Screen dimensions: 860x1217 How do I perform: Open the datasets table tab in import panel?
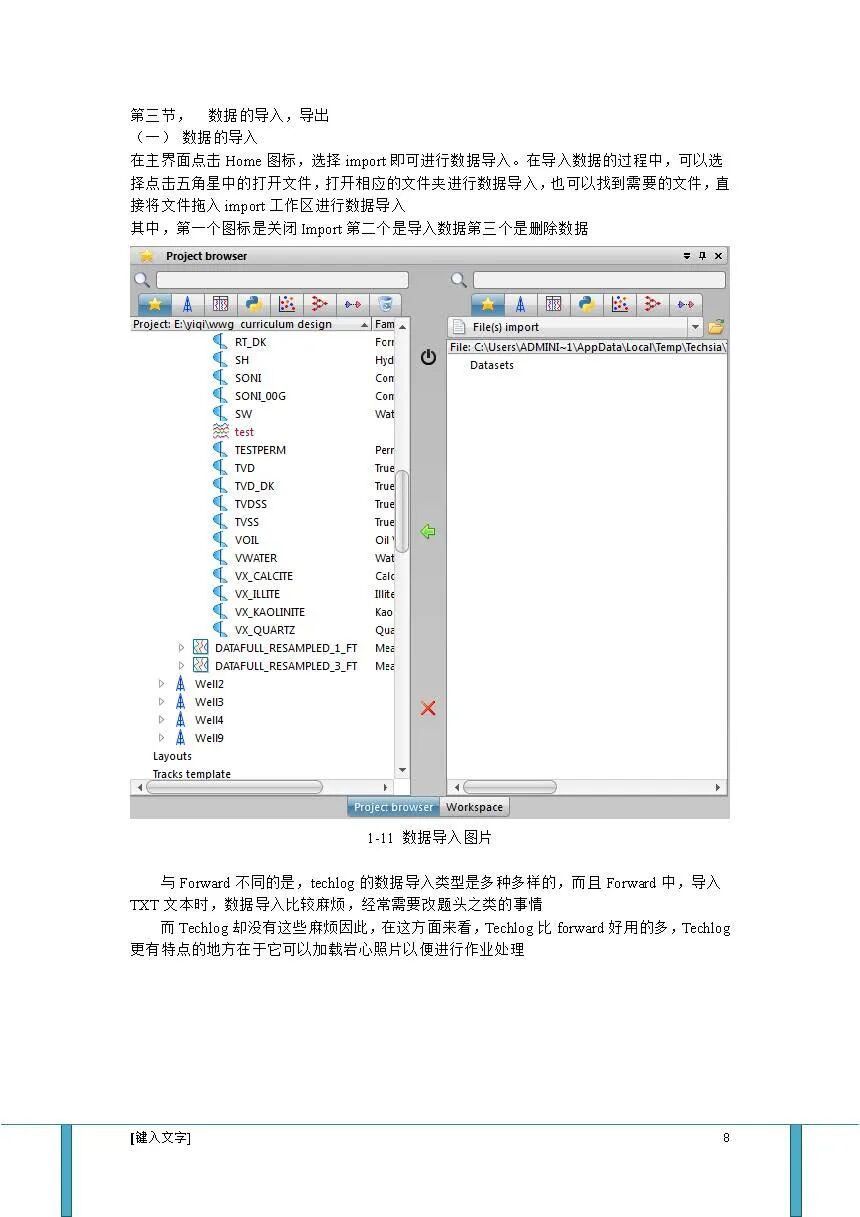coord(554,304)
